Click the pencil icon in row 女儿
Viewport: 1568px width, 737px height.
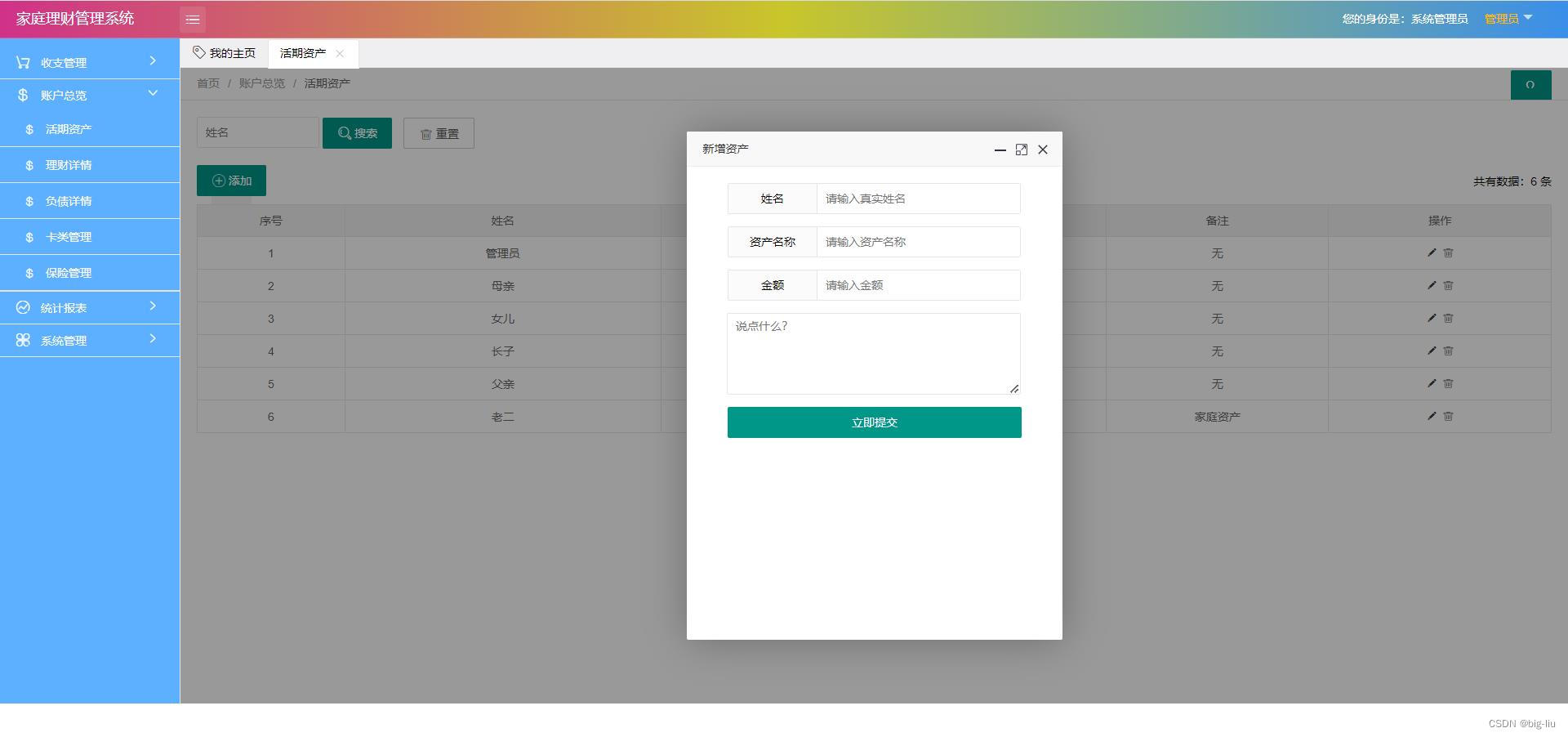point(1432,318)
